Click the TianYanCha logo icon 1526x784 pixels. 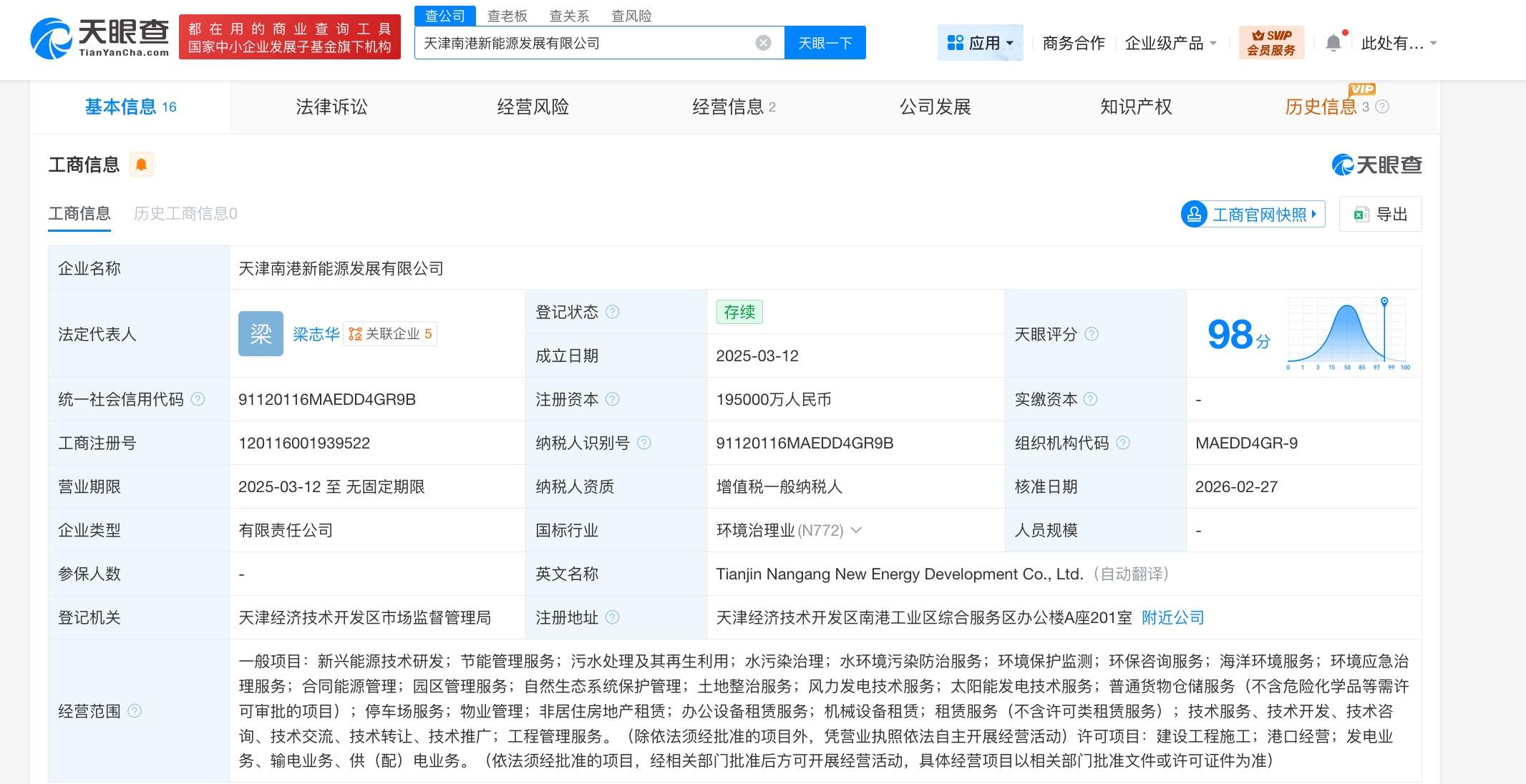pyautogui.click(x=52, y=39)
